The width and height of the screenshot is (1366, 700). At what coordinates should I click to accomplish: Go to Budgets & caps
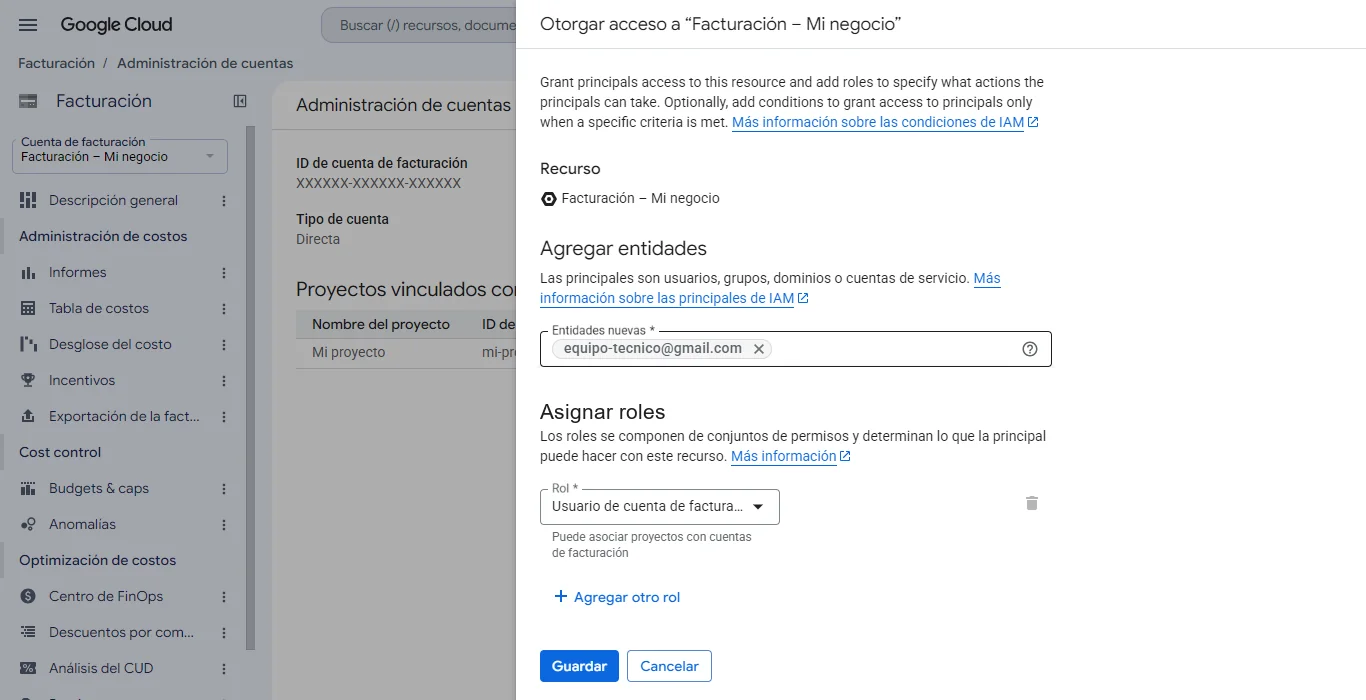[99, 488]
